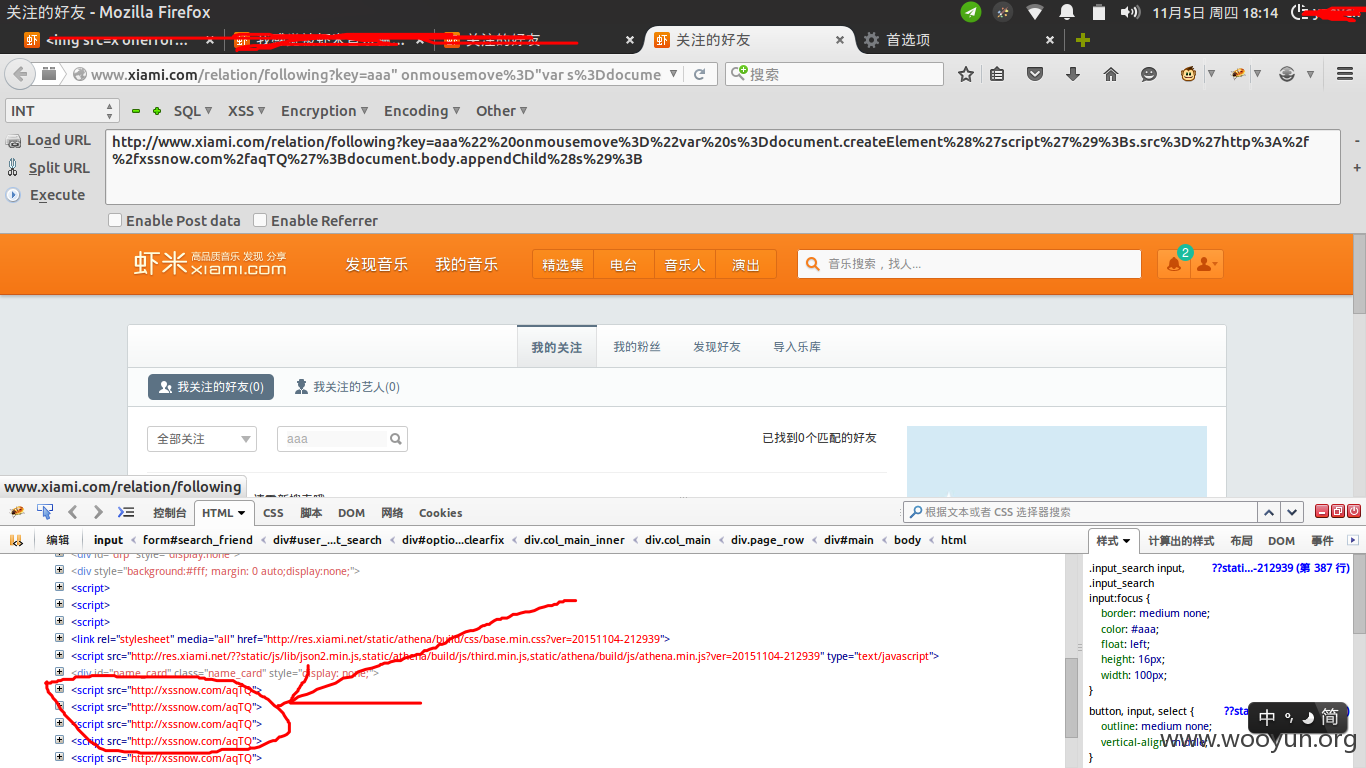
Task: Click the div.col_main_inner breadcrumb
Action: pos(574,540)
